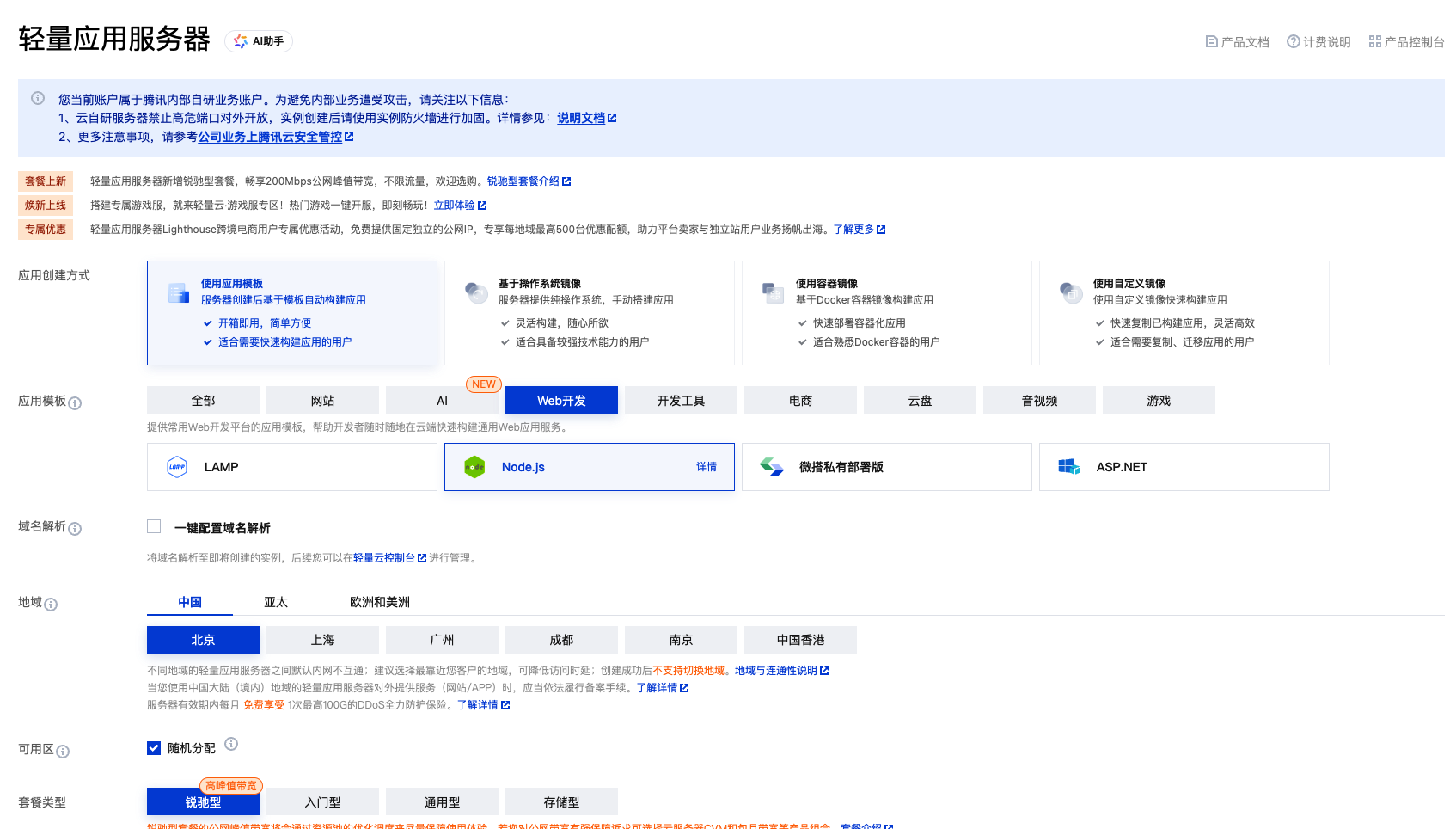The image size is (1456, 829).
Task: Click the container image icon in third card
Action: 774,293
